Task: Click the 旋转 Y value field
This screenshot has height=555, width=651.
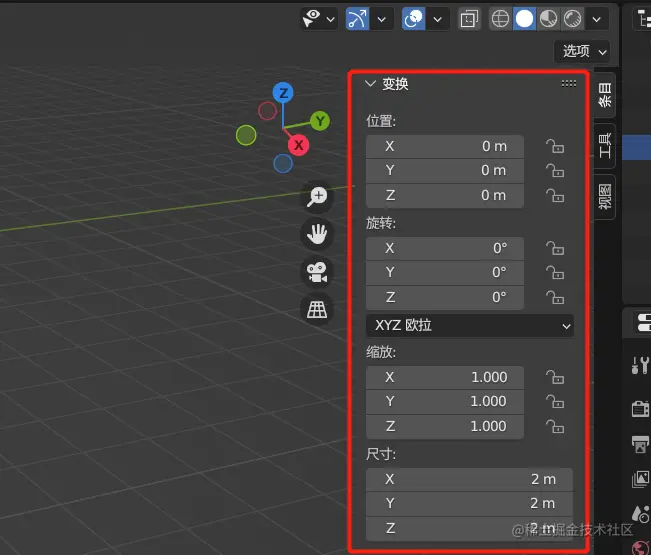Action: (445, 273)
